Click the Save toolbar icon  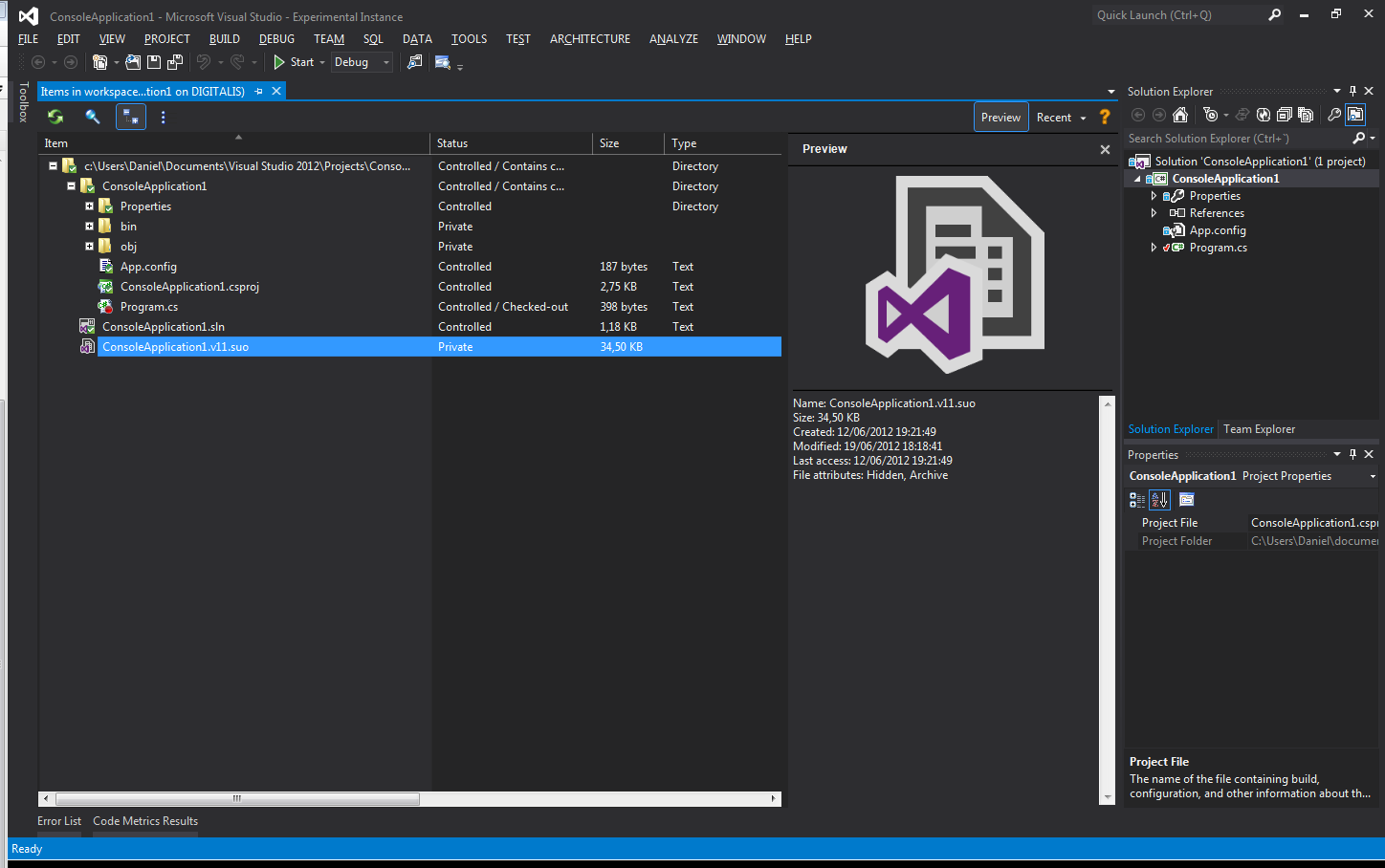tap(154, 62)
